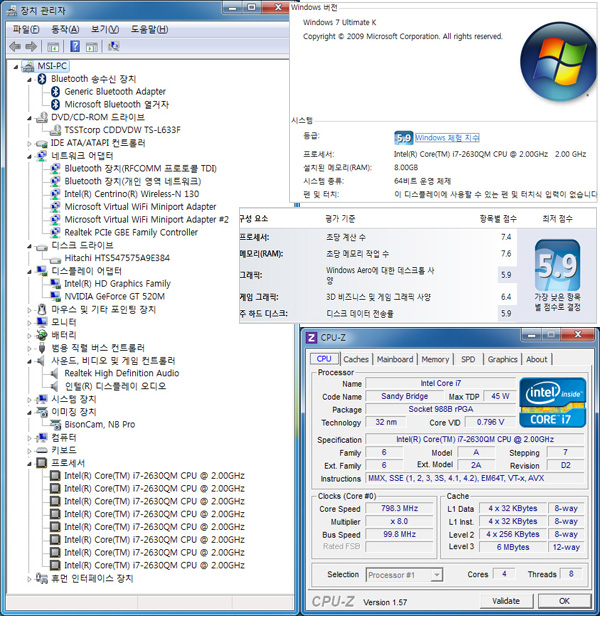The height and width of the screenshot is (618, 600).
Task: Click the Socket 988B rPGA package value
Action: coord(440,409)
